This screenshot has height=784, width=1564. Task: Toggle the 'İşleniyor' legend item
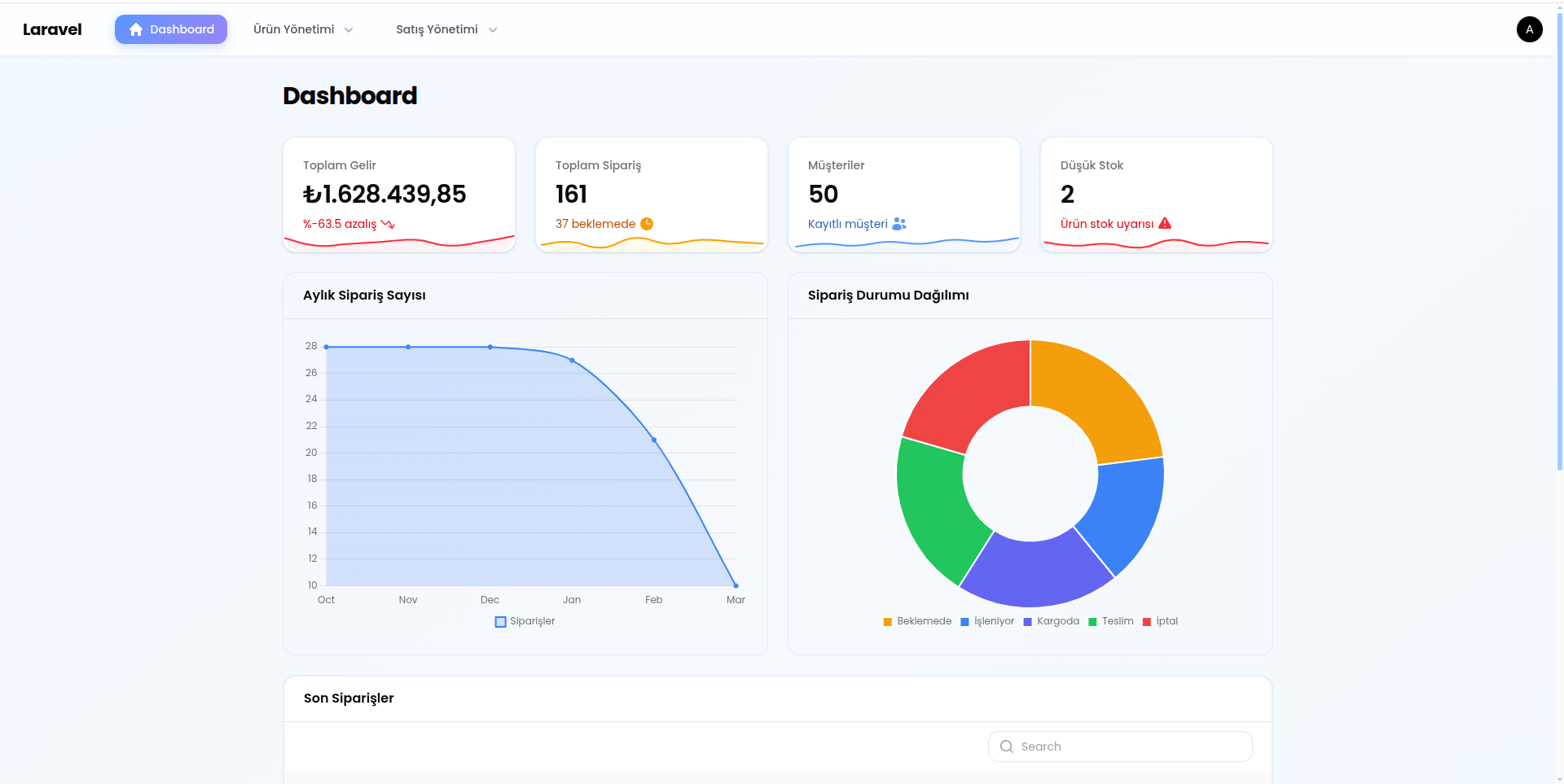pyautogui.click(x=987, y=621)
